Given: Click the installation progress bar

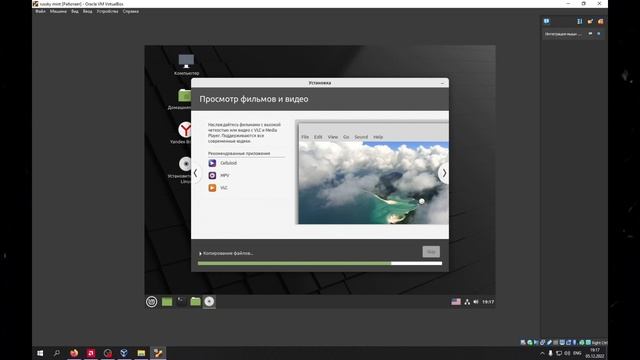Looking at the screenshot, I should pyautogui.click(x=320, y=263).
